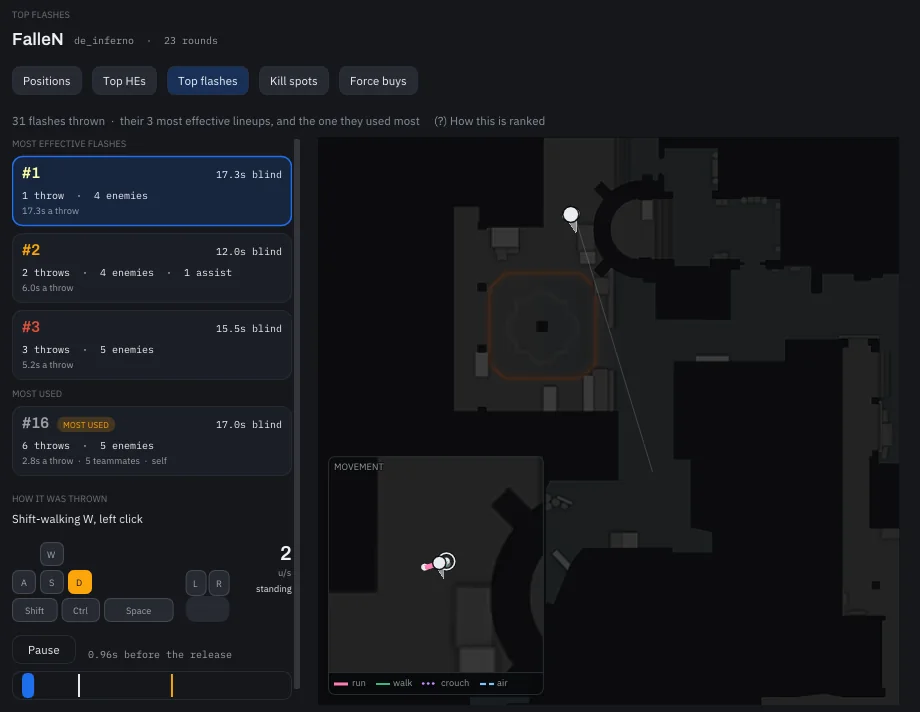
Task: Click the player marker in the Movement inset
Action: (x=439, y=563)
